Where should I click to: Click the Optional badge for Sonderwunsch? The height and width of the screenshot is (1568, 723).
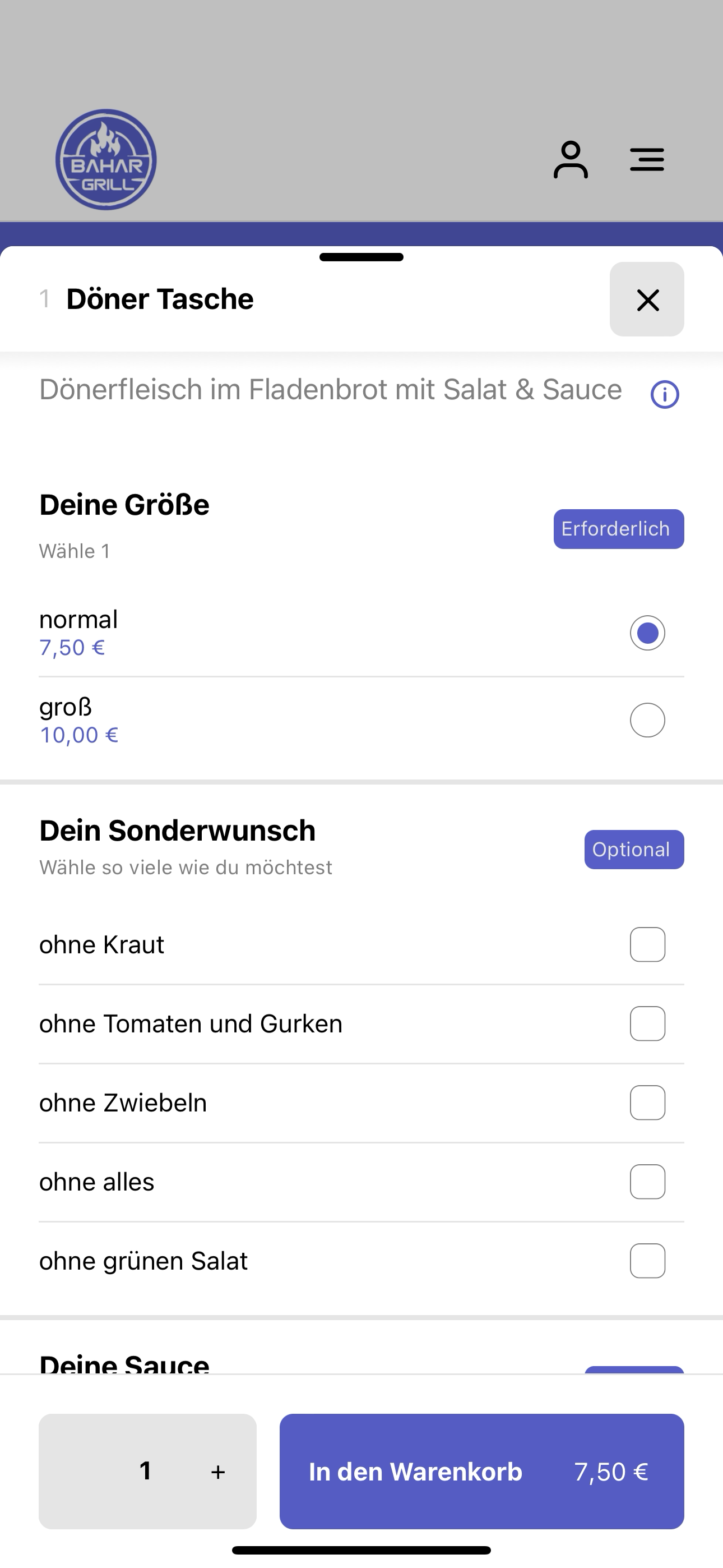point(634,850)
